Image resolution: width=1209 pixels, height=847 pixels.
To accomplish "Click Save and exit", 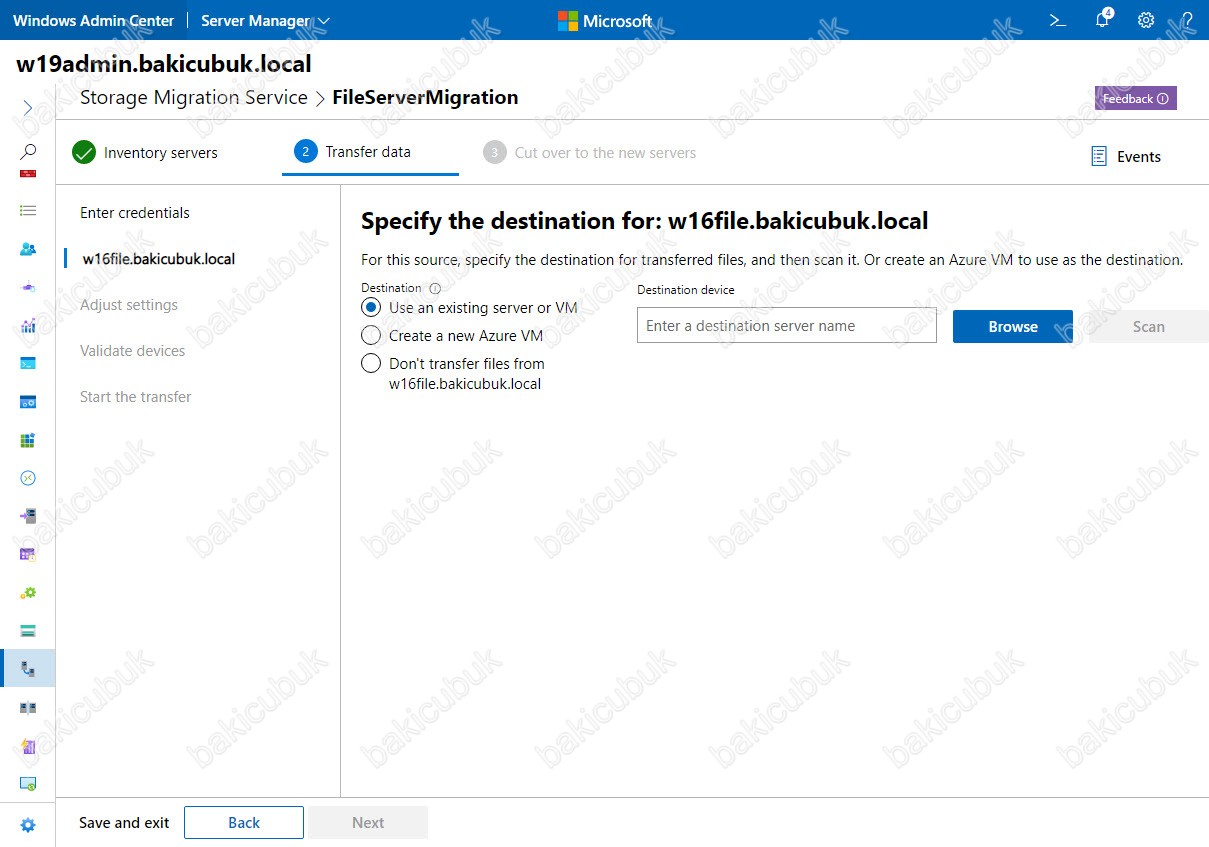I will click(x=124, y=823).
